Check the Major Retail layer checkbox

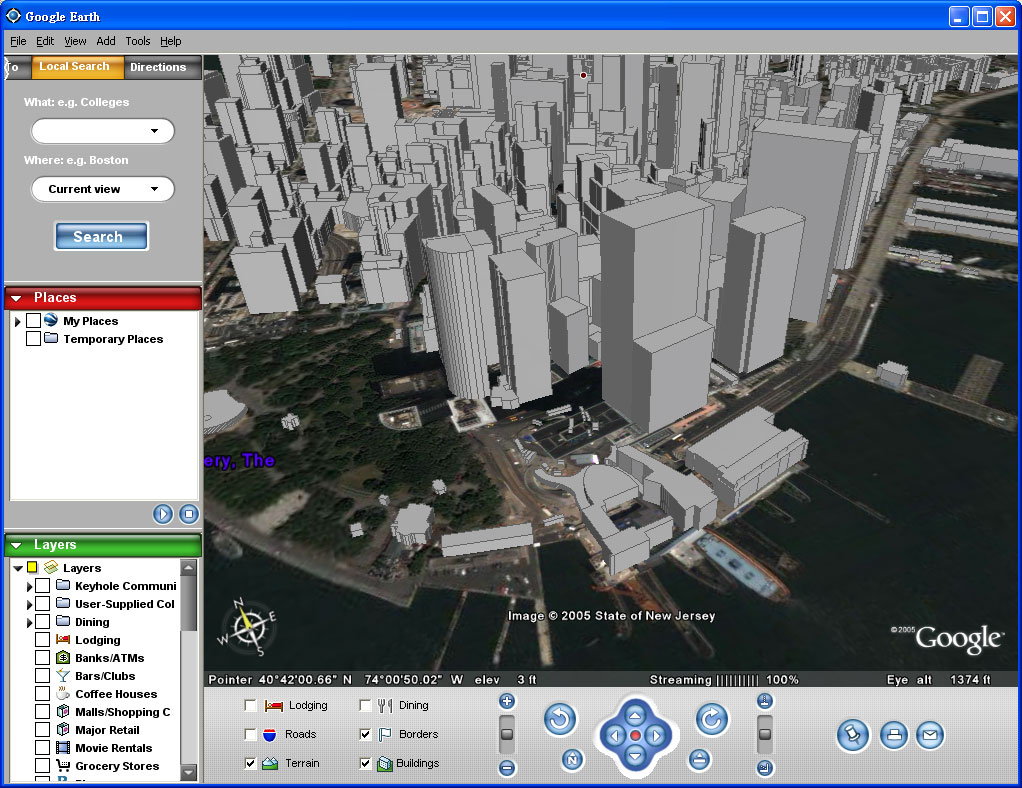pyautogui.click(x=42, y=729)
